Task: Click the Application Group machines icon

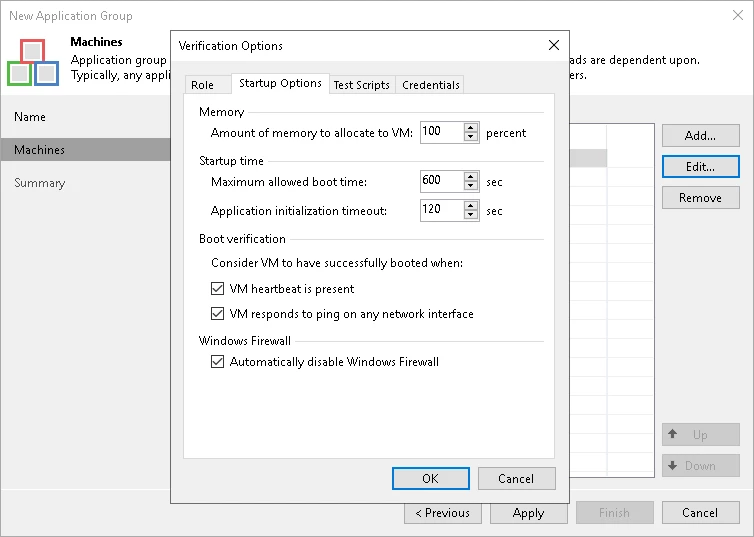Action: pyautogui.click(x=32, y=62)
